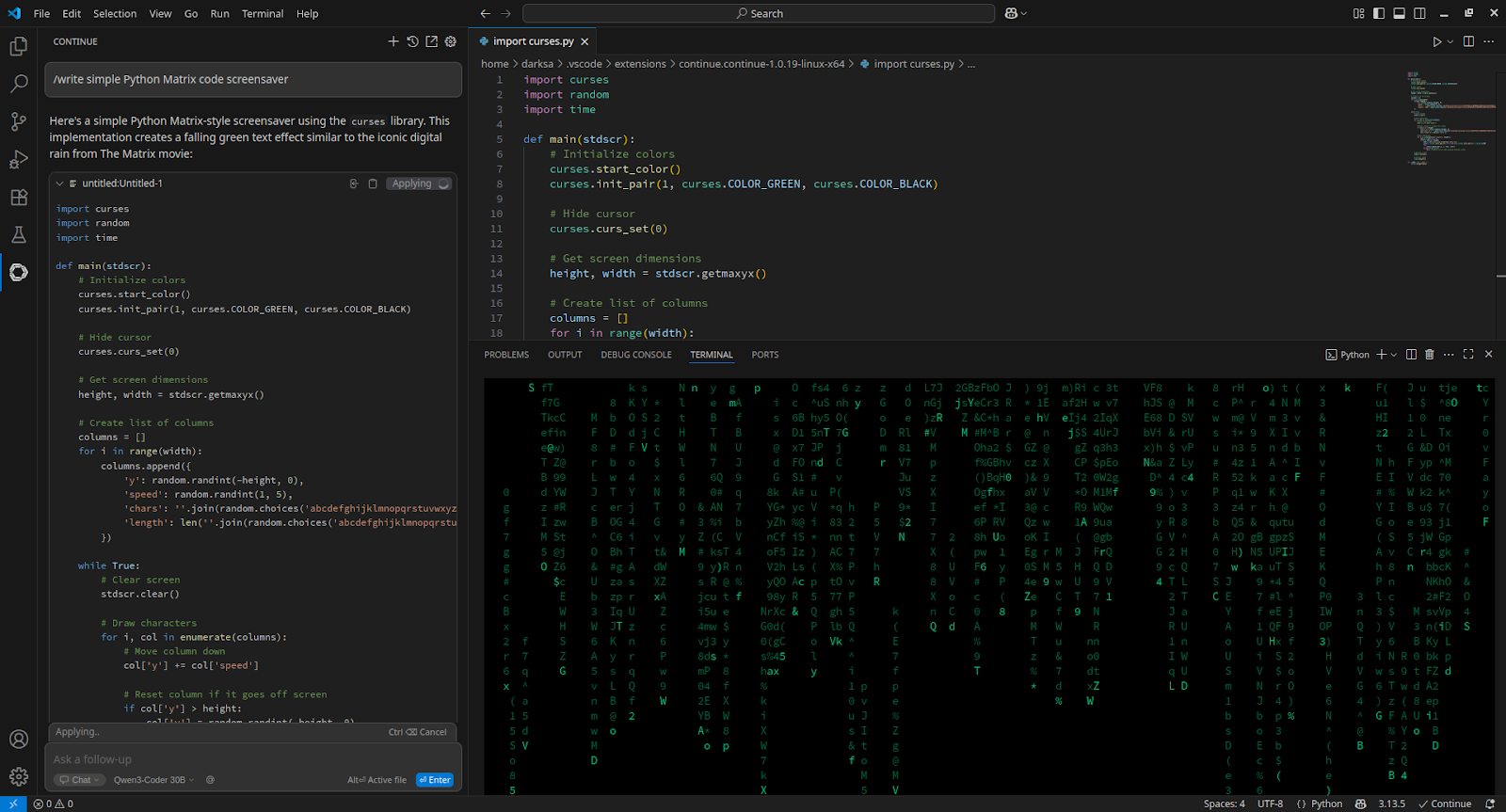
Task: Switch to the PORTS panel tab
Action: click(765, 355)
